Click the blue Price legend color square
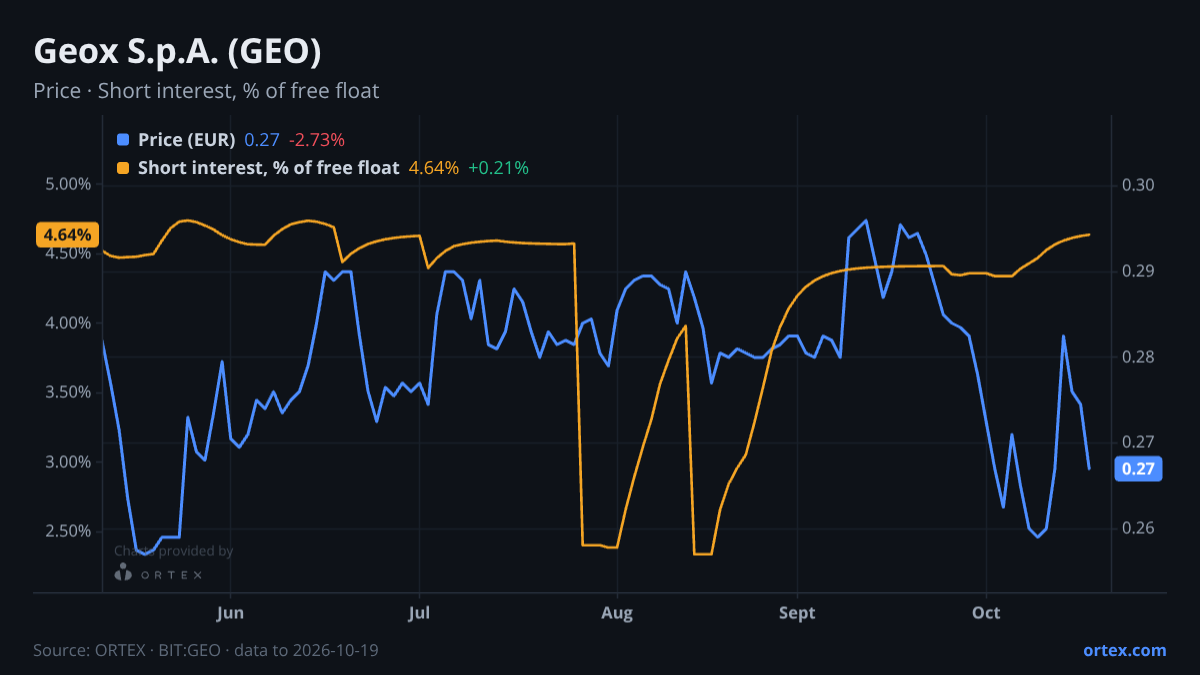 point(123,140)
